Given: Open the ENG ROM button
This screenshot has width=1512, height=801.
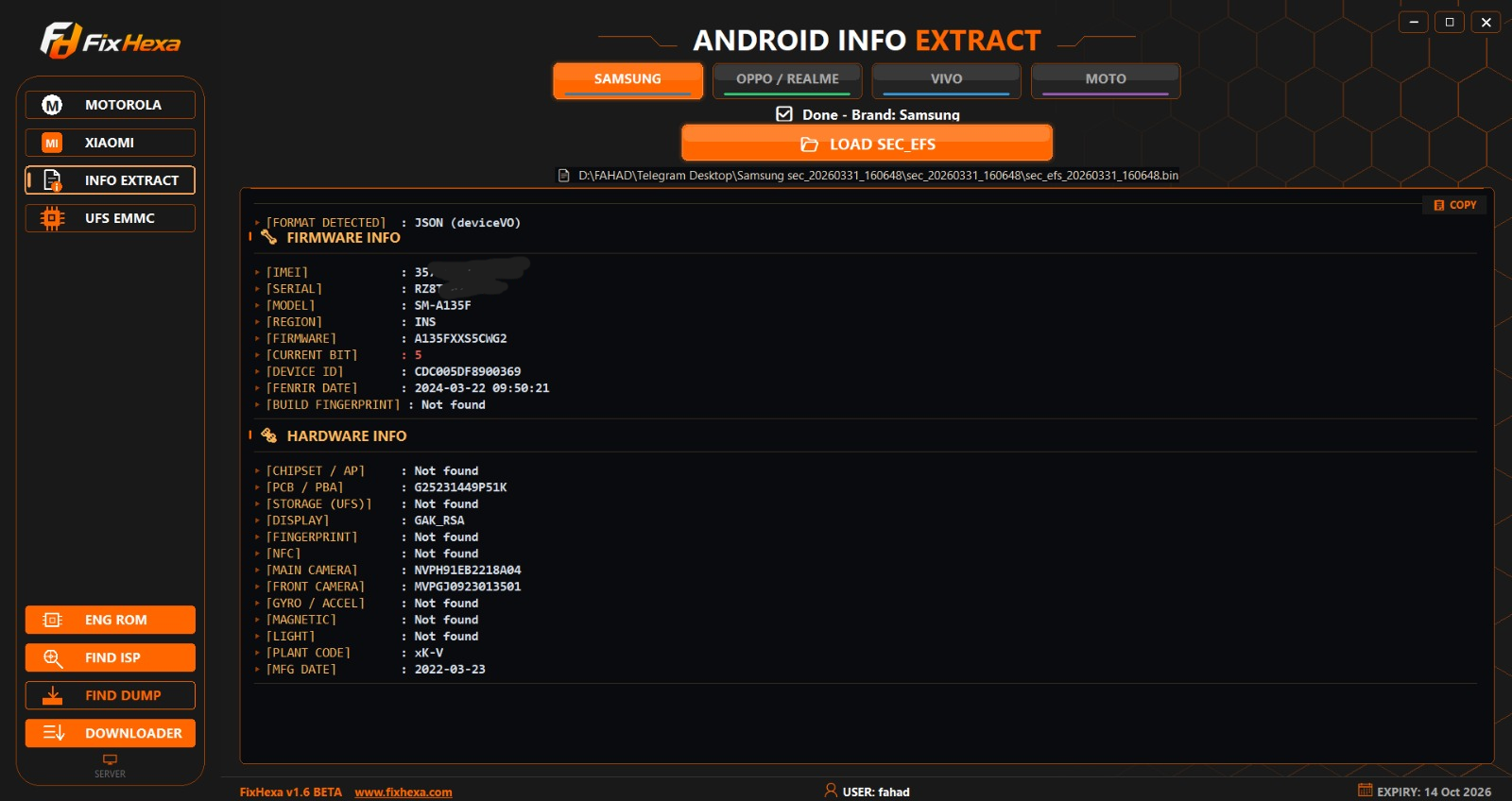Looking at the screenshot, I should [111, 620].
